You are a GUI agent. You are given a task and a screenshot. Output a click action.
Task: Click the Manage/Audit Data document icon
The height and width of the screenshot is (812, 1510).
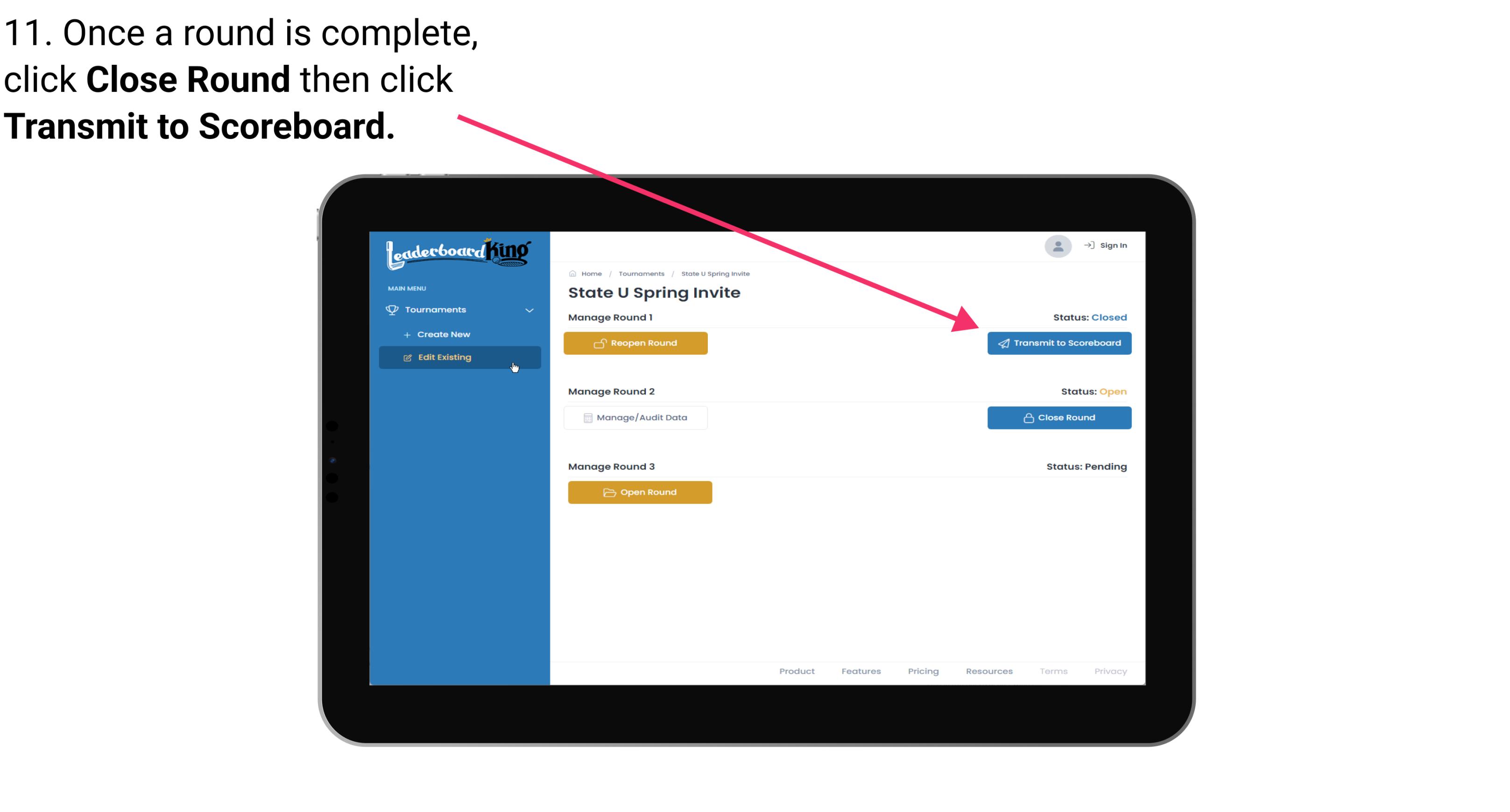[586, 417]
